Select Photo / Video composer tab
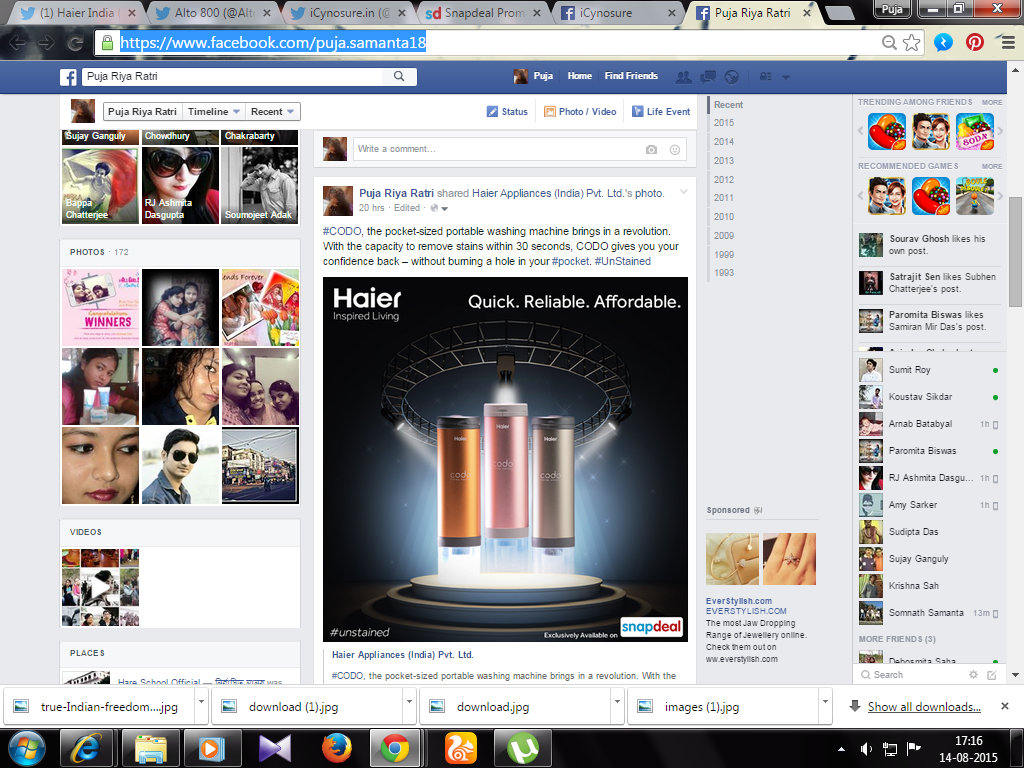 coord(580,112)
